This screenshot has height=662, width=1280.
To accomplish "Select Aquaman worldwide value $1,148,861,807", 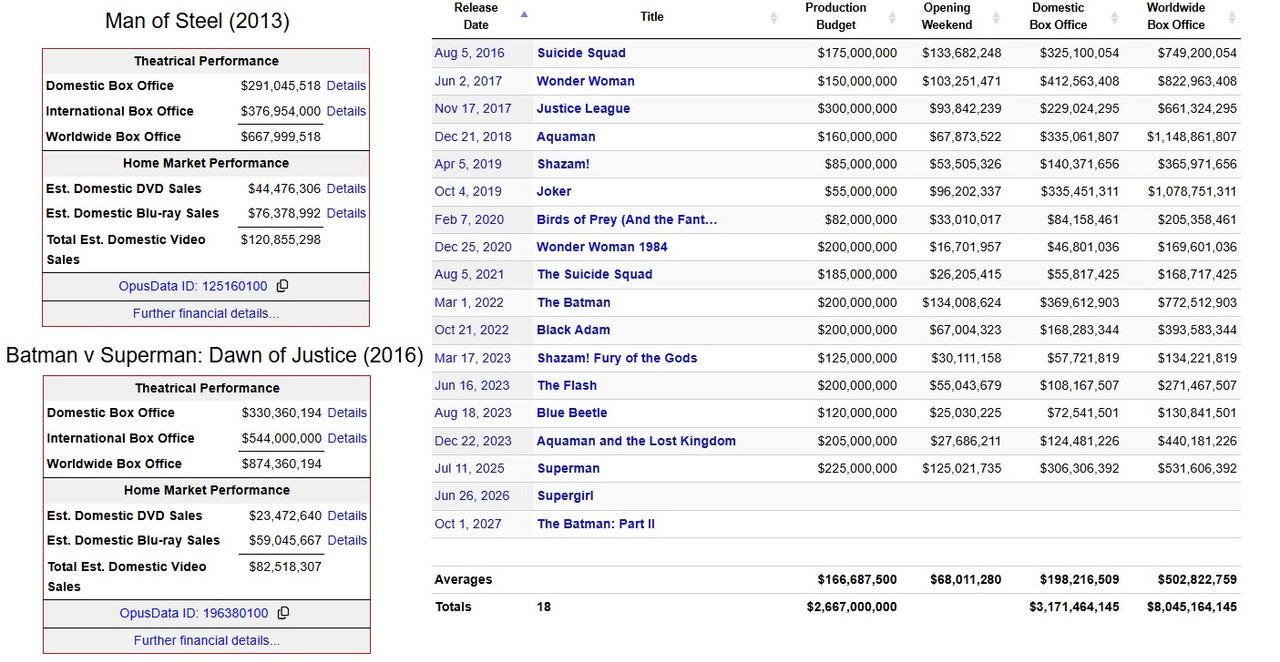I will (1191, 136).
